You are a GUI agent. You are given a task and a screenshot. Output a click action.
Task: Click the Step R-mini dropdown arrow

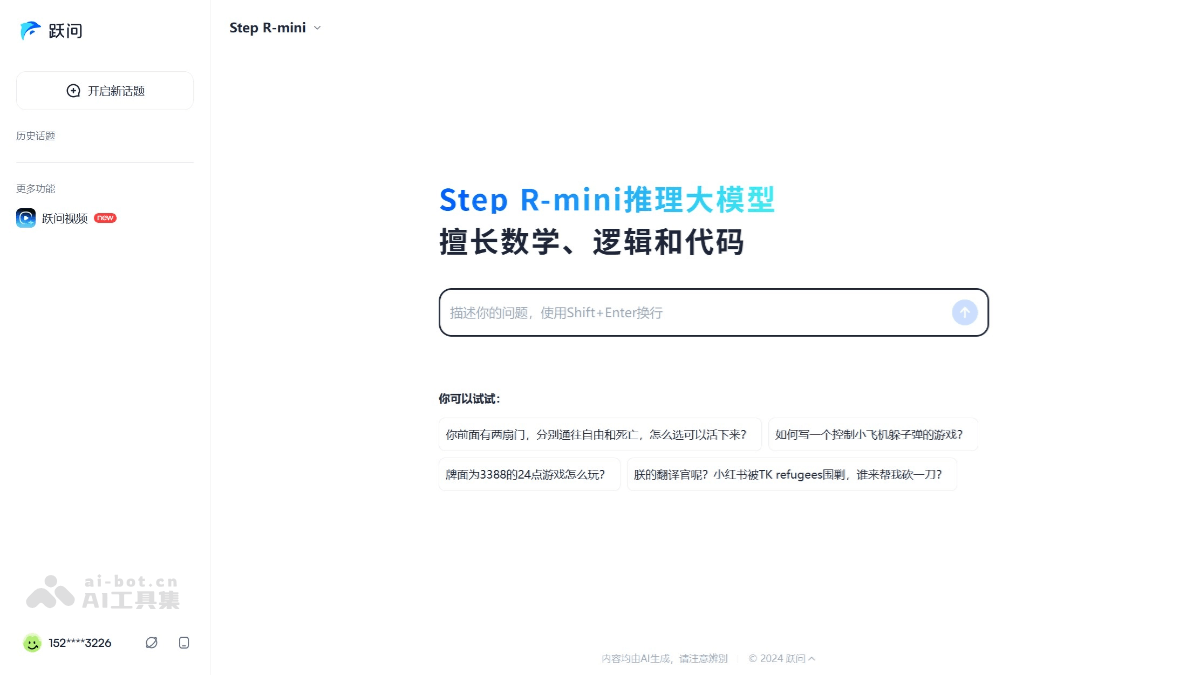coord(317,27)
